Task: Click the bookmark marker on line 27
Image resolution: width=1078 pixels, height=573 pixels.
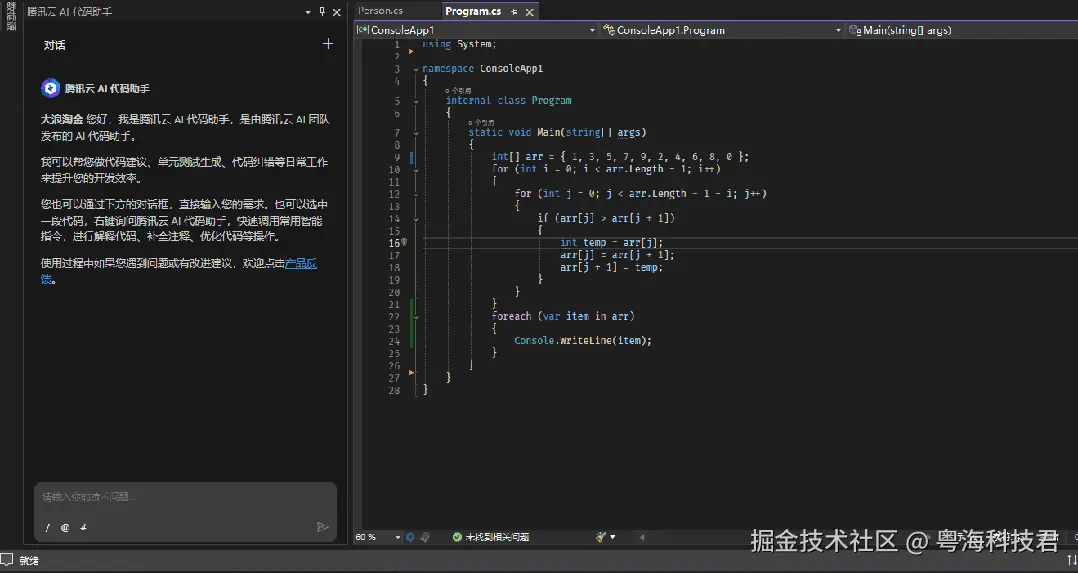Action: pos(411,372)
